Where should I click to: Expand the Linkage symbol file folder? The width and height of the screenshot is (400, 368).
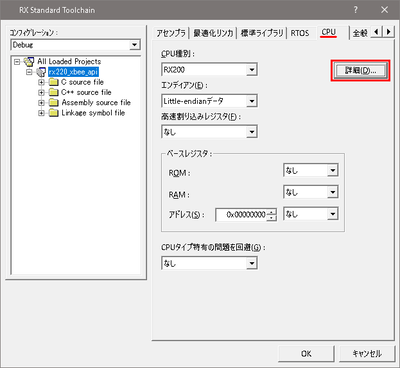(x=41, y=113)
